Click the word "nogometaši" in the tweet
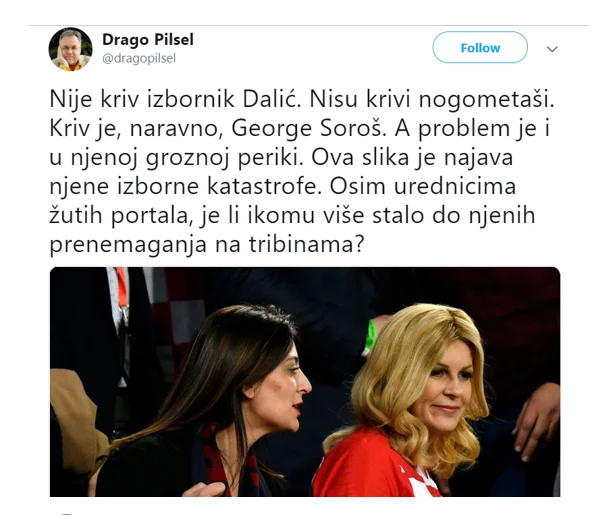The width and height of the screenshot is (616, 515). point(486,99)
